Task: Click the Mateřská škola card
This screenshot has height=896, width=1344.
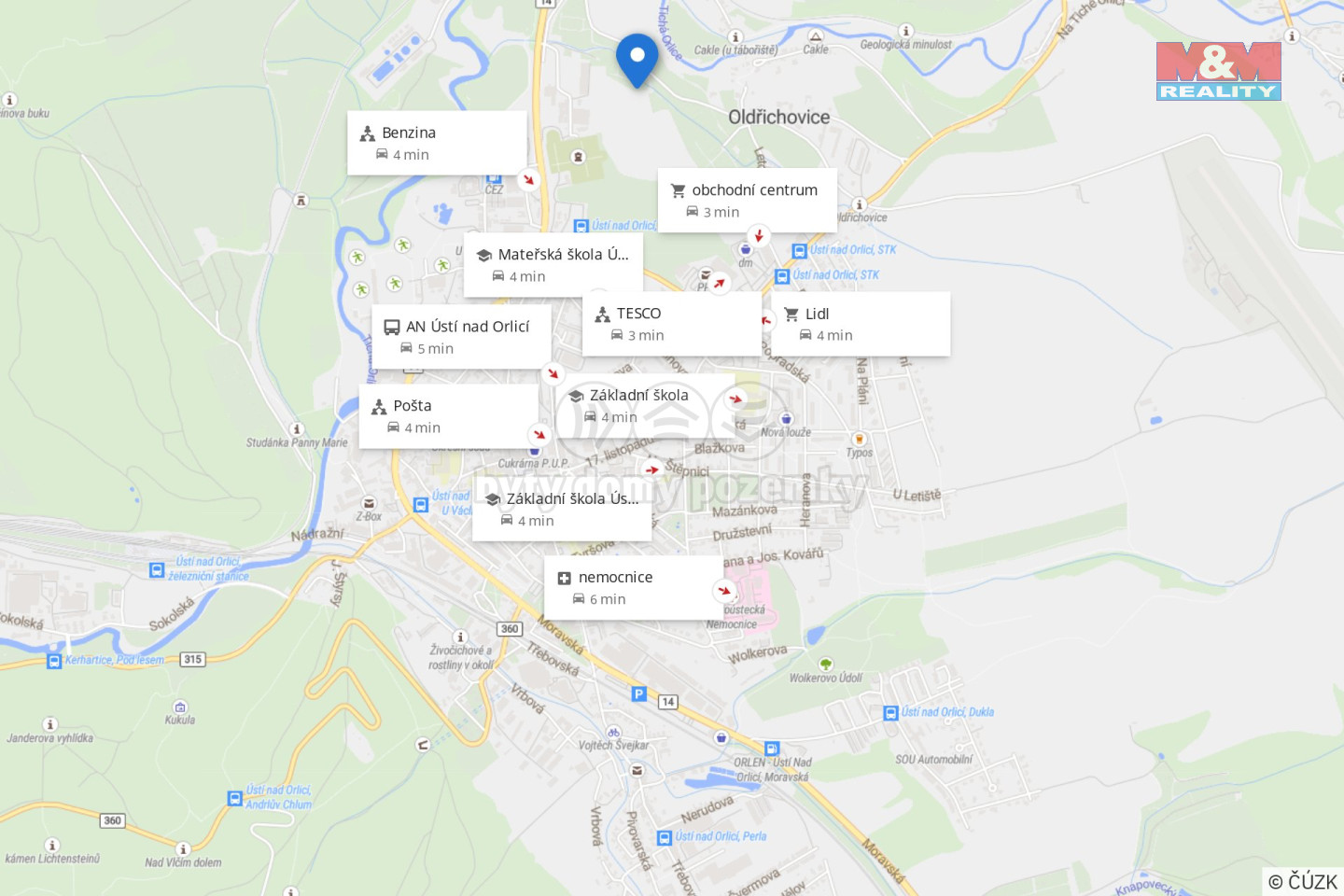Action: point(553,265)
